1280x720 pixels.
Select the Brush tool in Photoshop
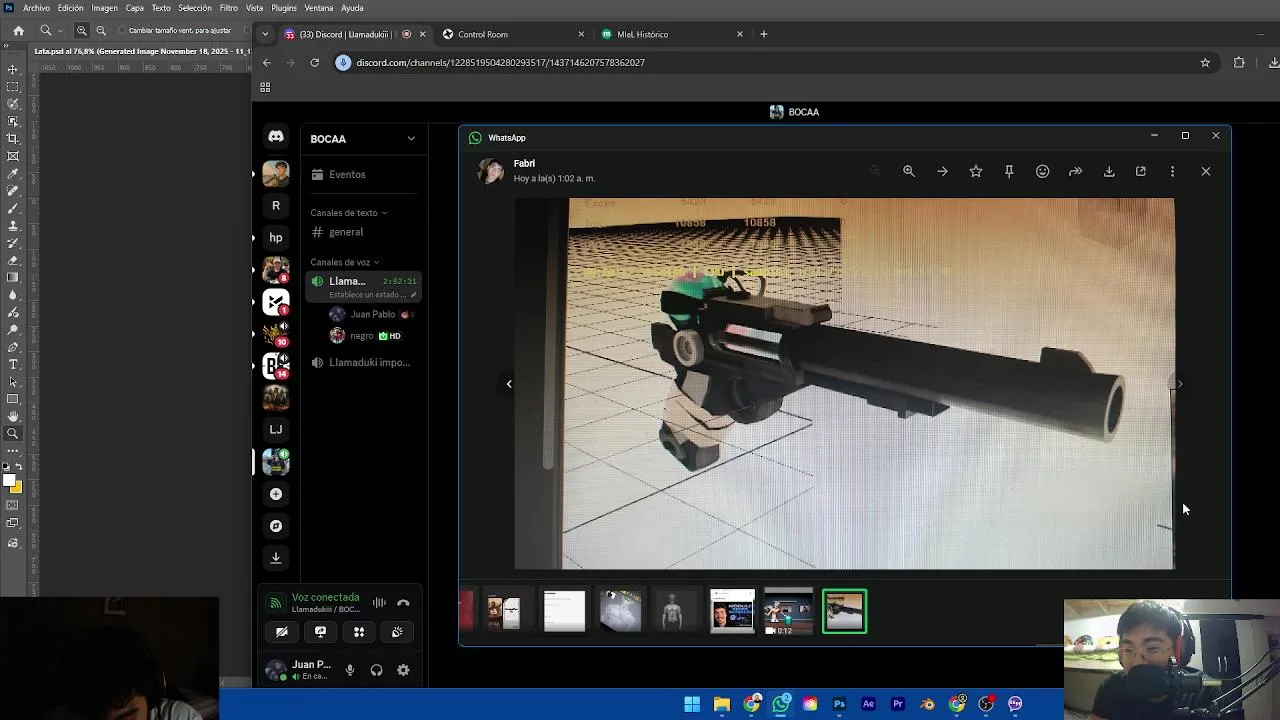pyautogui.click(x=13, y=208)
